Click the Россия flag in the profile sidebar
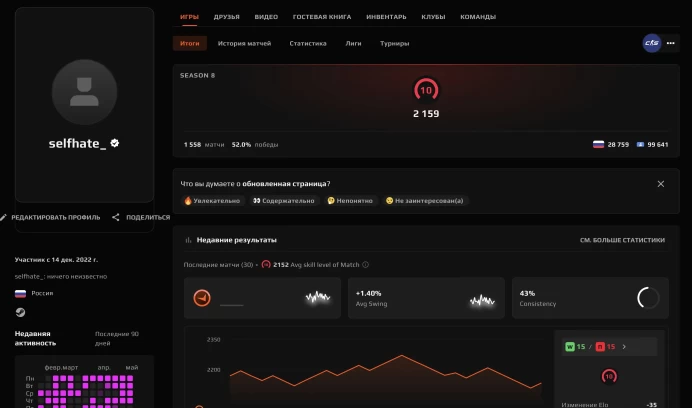Viewport: 692px width, 408px height. pos(20,293)
